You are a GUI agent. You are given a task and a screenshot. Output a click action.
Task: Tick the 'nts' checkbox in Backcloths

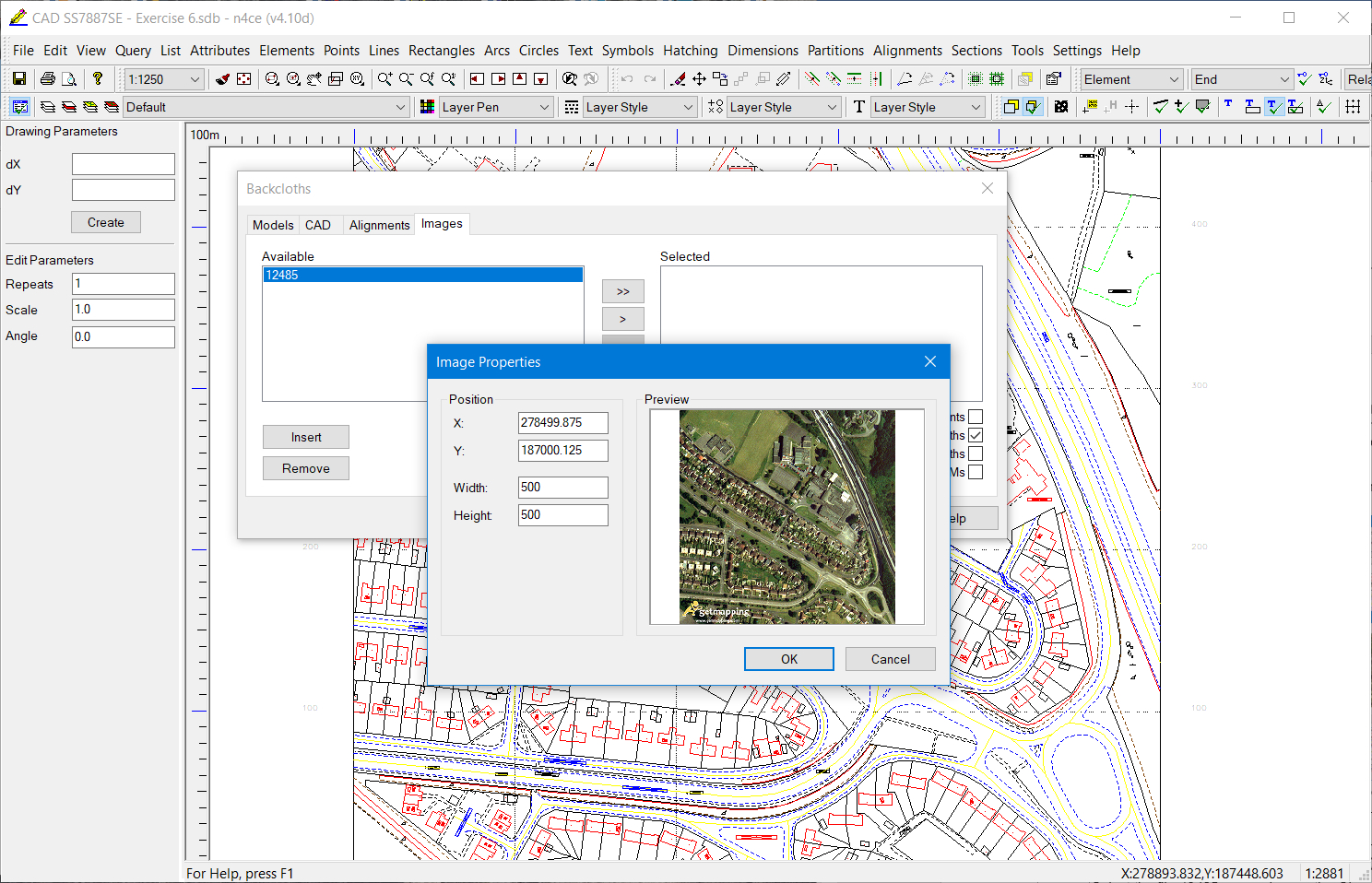pyautogui.click(x=976, y=417)
